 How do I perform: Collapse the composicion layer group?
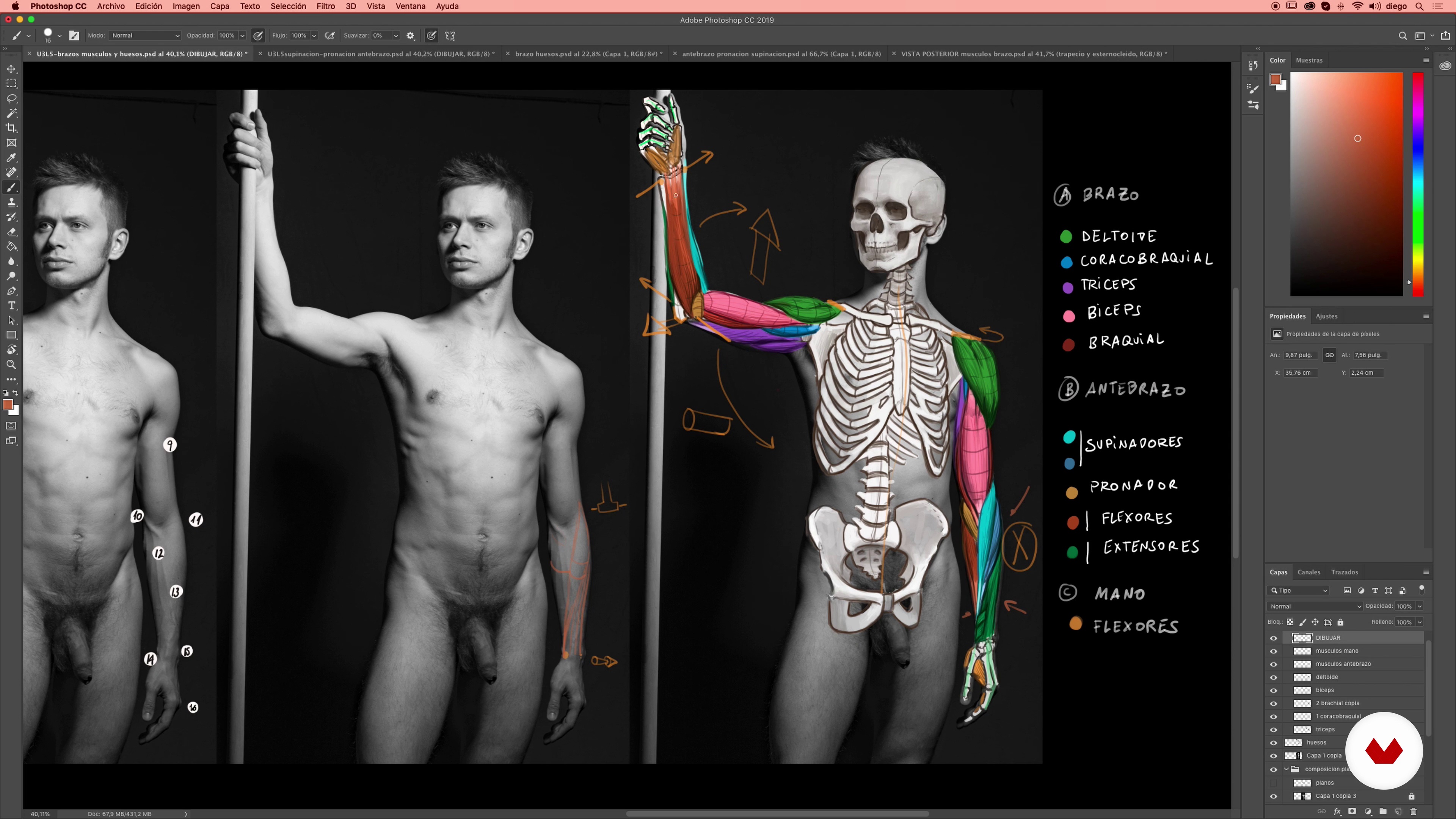click(1287, 769)
